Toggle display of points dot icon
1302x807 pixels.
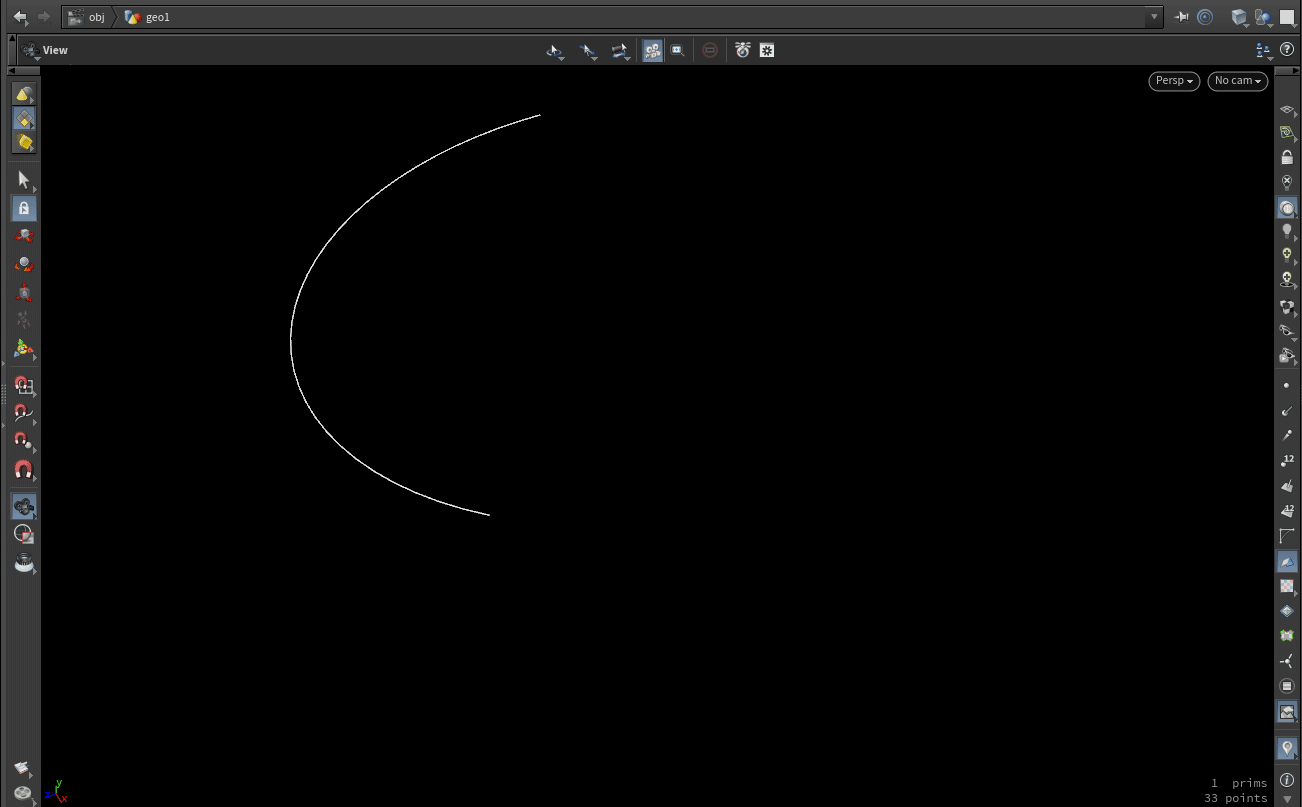(1287, 386)
